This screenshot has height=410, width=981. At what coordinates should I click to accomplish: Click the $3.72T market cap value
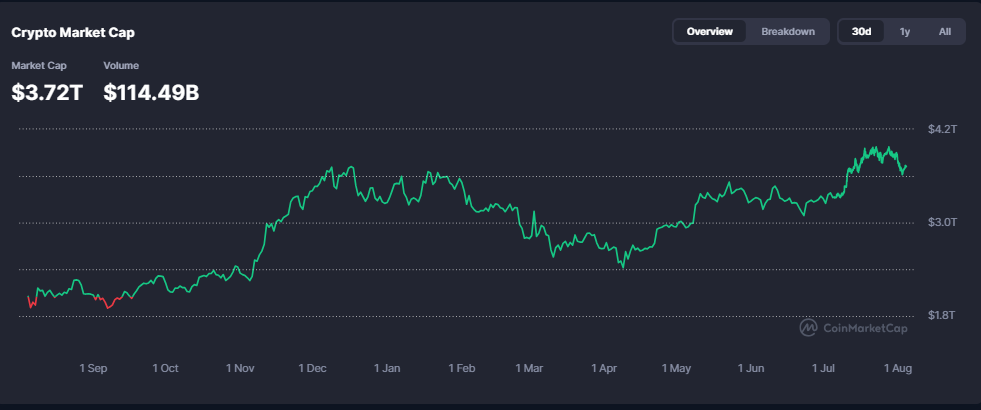47,93
